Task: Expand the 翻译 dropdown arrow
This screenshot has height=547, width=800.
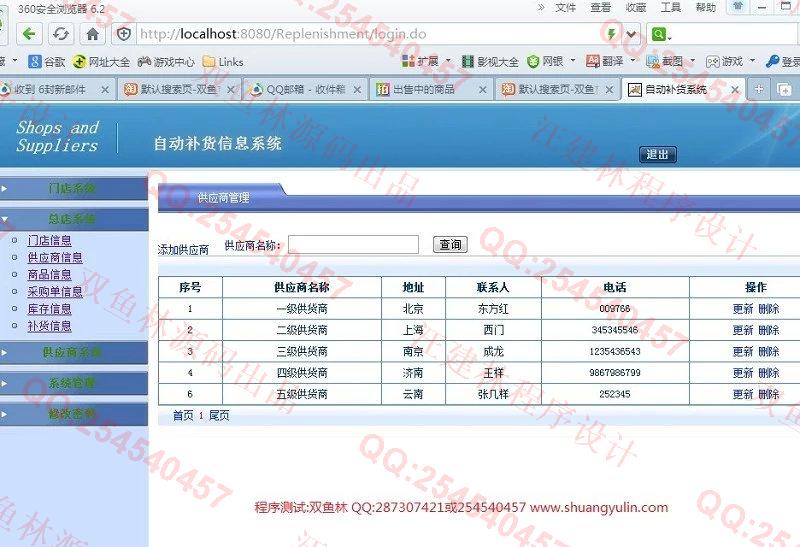Action: pyautogui.click(x=633, y=61)
